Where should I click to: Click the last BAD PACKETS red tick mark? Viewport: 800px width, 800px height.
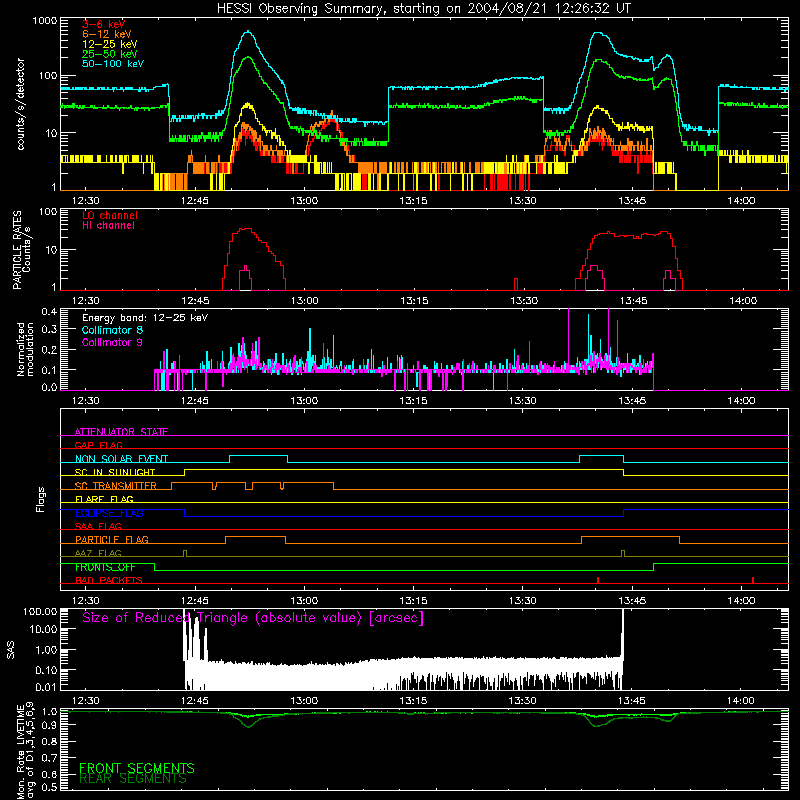click(753, 580)
